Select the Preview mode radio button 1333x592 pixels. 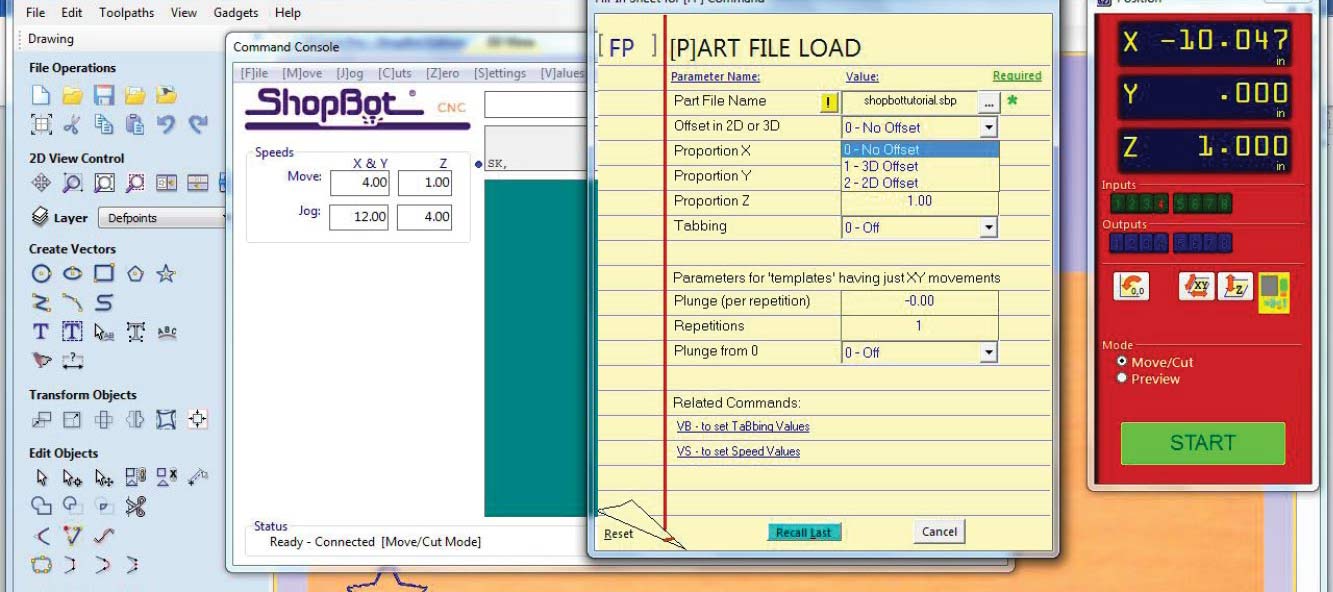[x=1122, y=378]
